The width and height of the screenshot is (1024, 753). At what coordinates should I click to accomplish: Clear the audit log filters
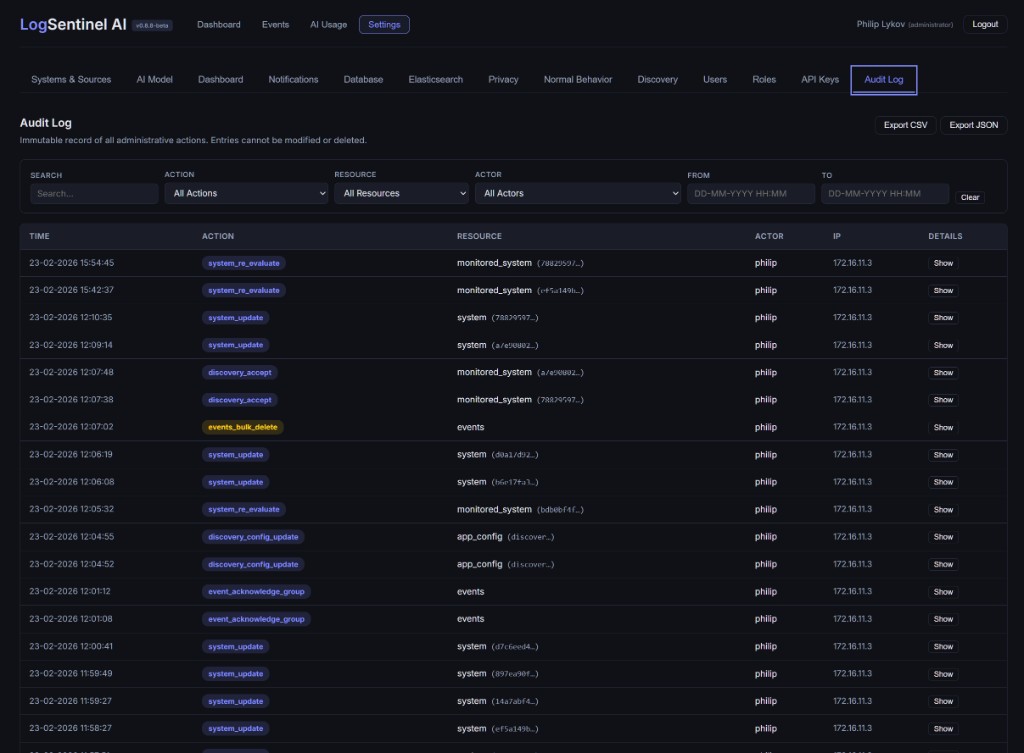point(970,197)
